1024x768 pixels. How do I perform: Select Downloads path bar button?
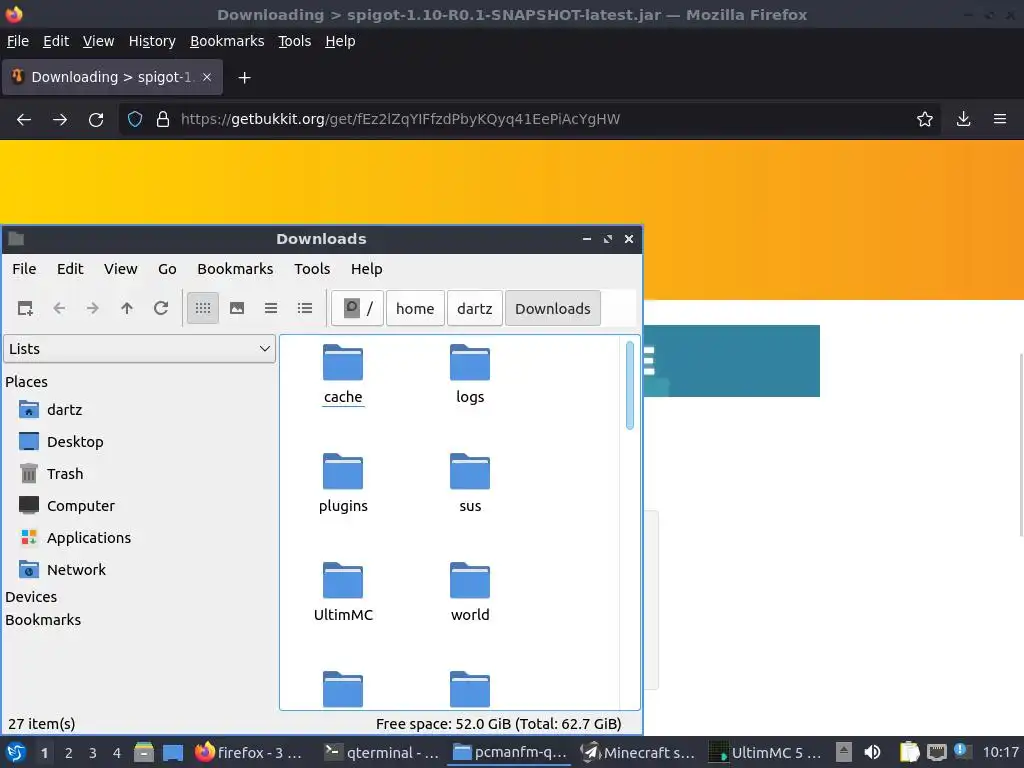click(552, 308)
